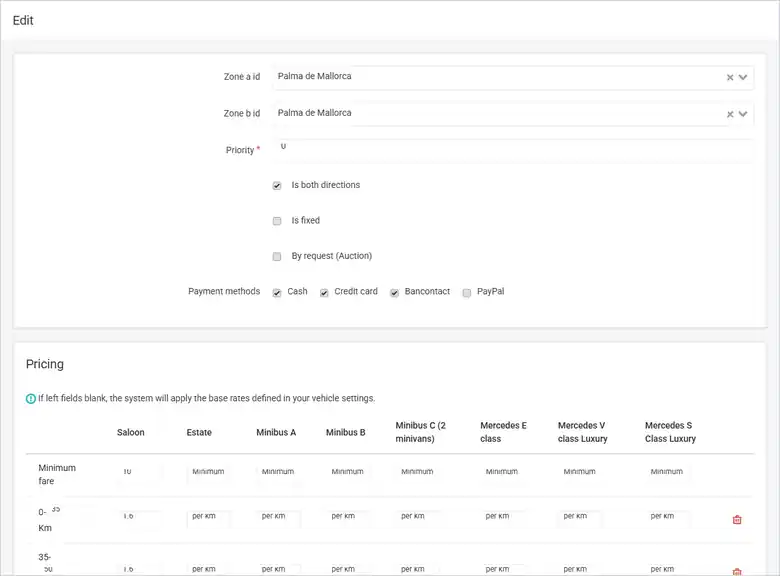Click the Minibus B column header

pos(346,432)
